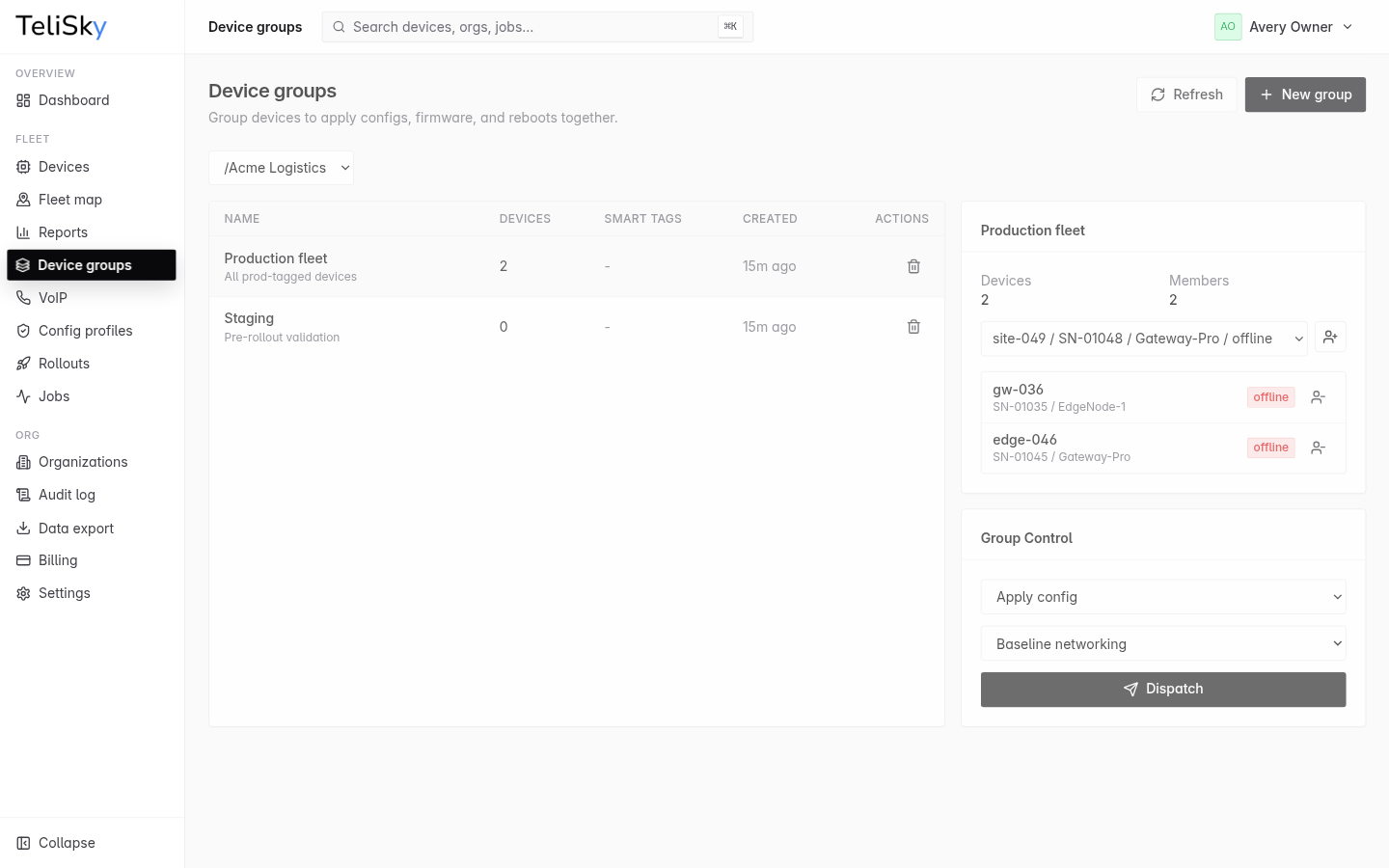Select the Production fleet row
Image resolution: width=1389 pixels, height=868 pixels.
(577, 266)
